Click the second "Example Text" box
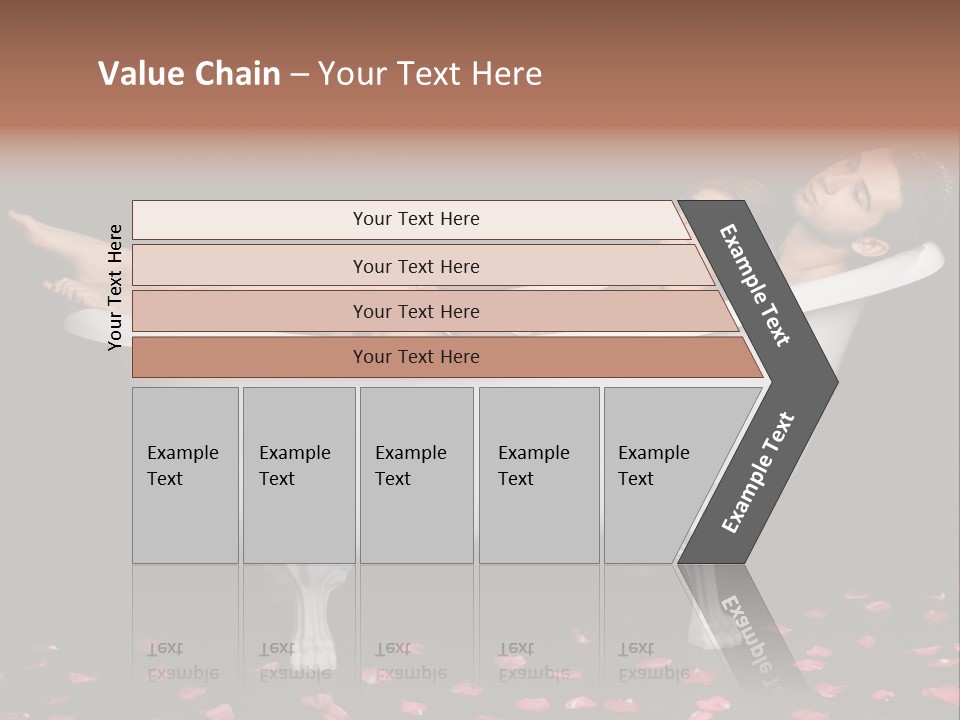This screenshot has width=960, height=720. tap(298, 475)
